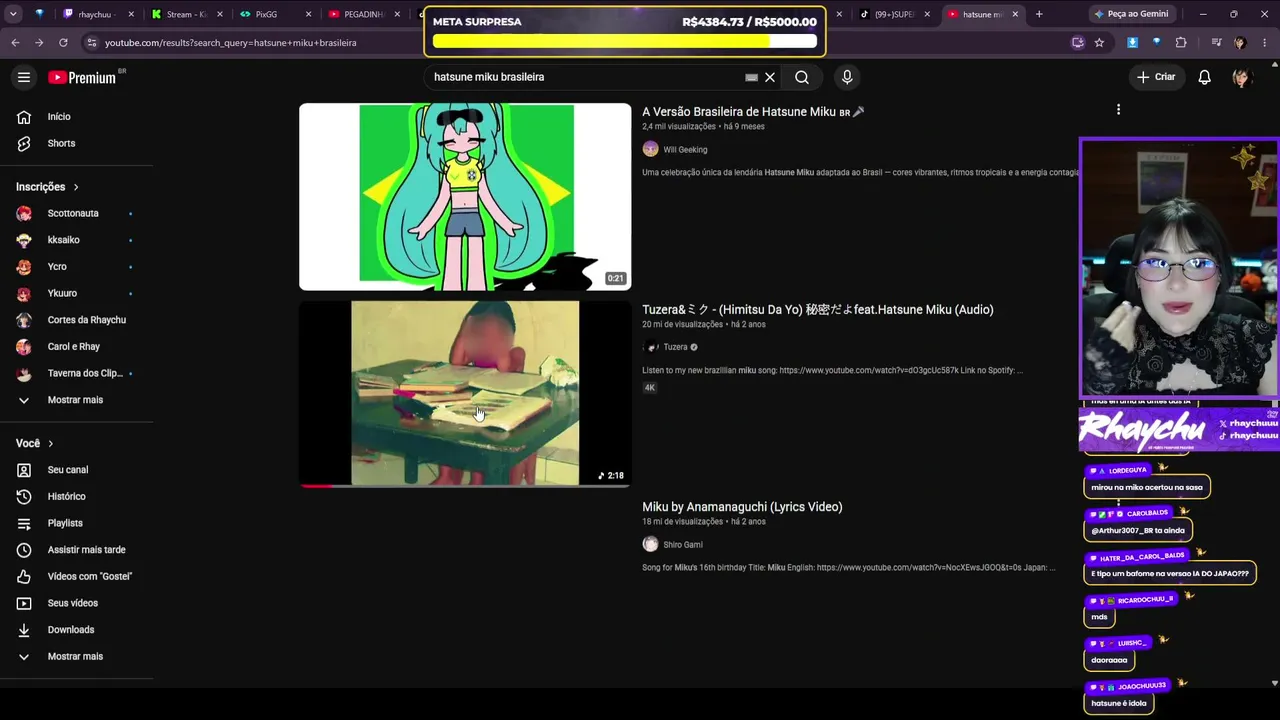
Task: Go forward in the browser
Action: point(39,43)
